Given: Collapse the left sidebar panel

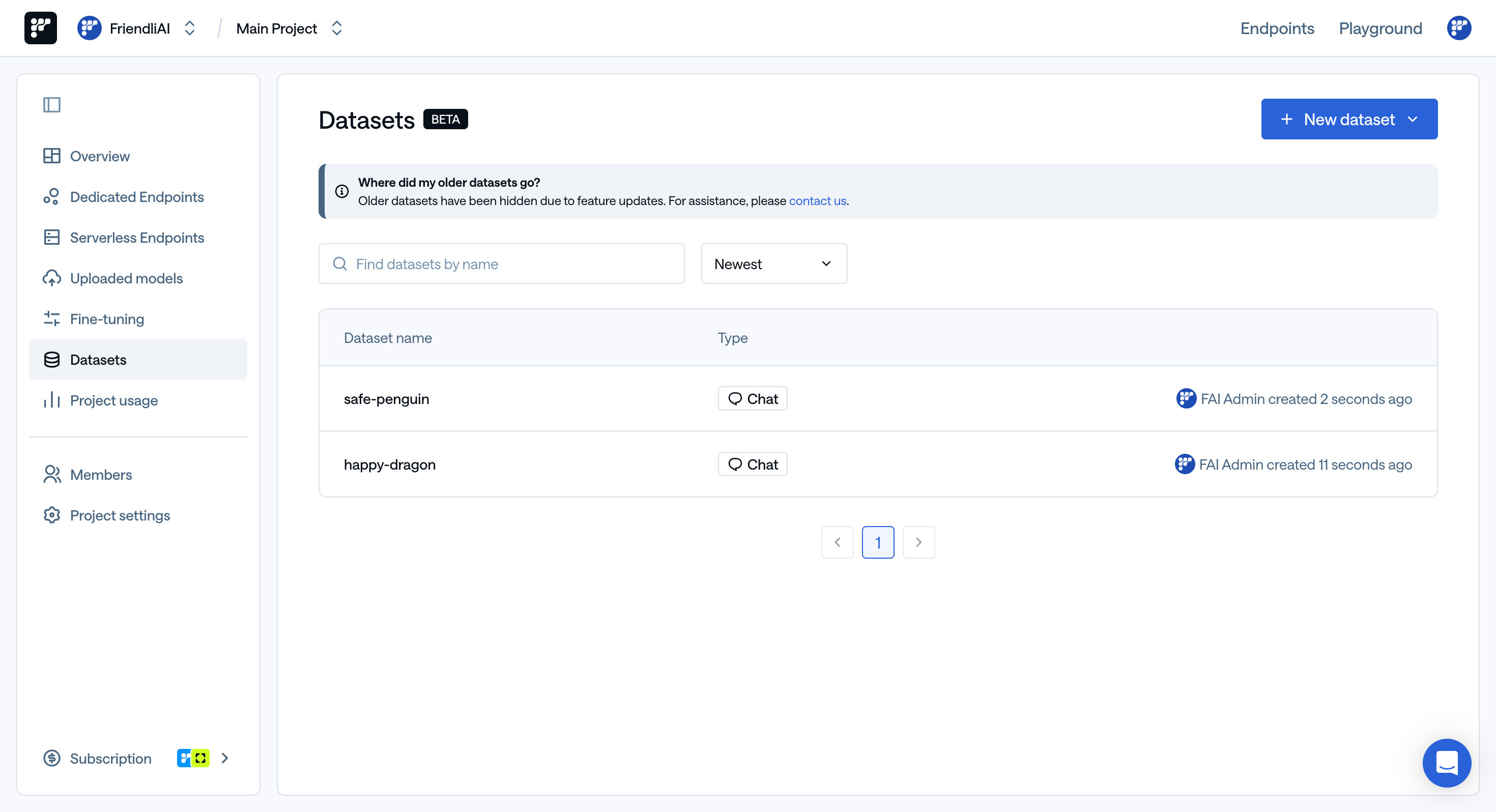Looking at the screenshot, I should tap(52, 104).
